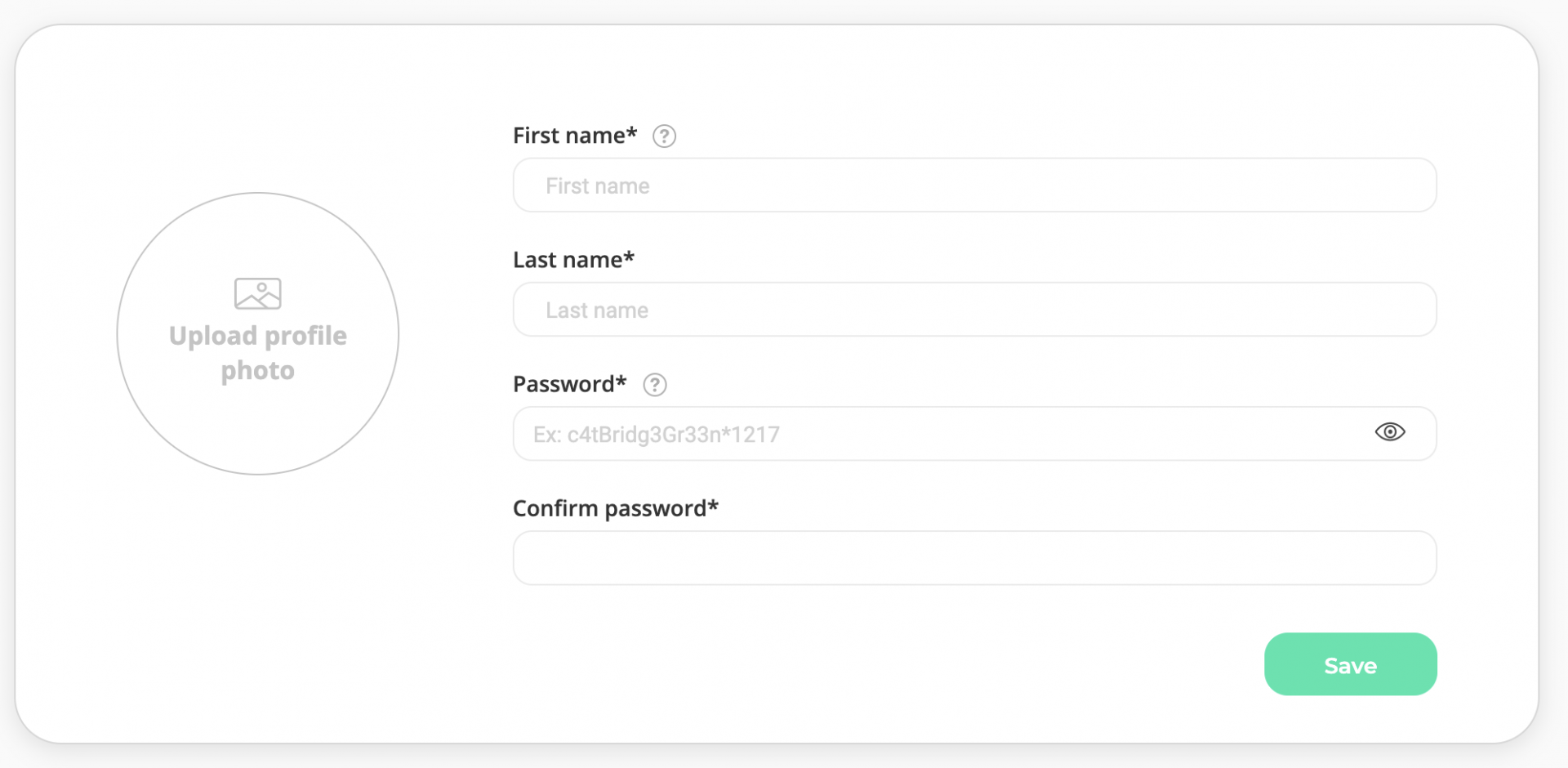
Task: Click the word "photo" in the upload circle
Action: (258, 371)
